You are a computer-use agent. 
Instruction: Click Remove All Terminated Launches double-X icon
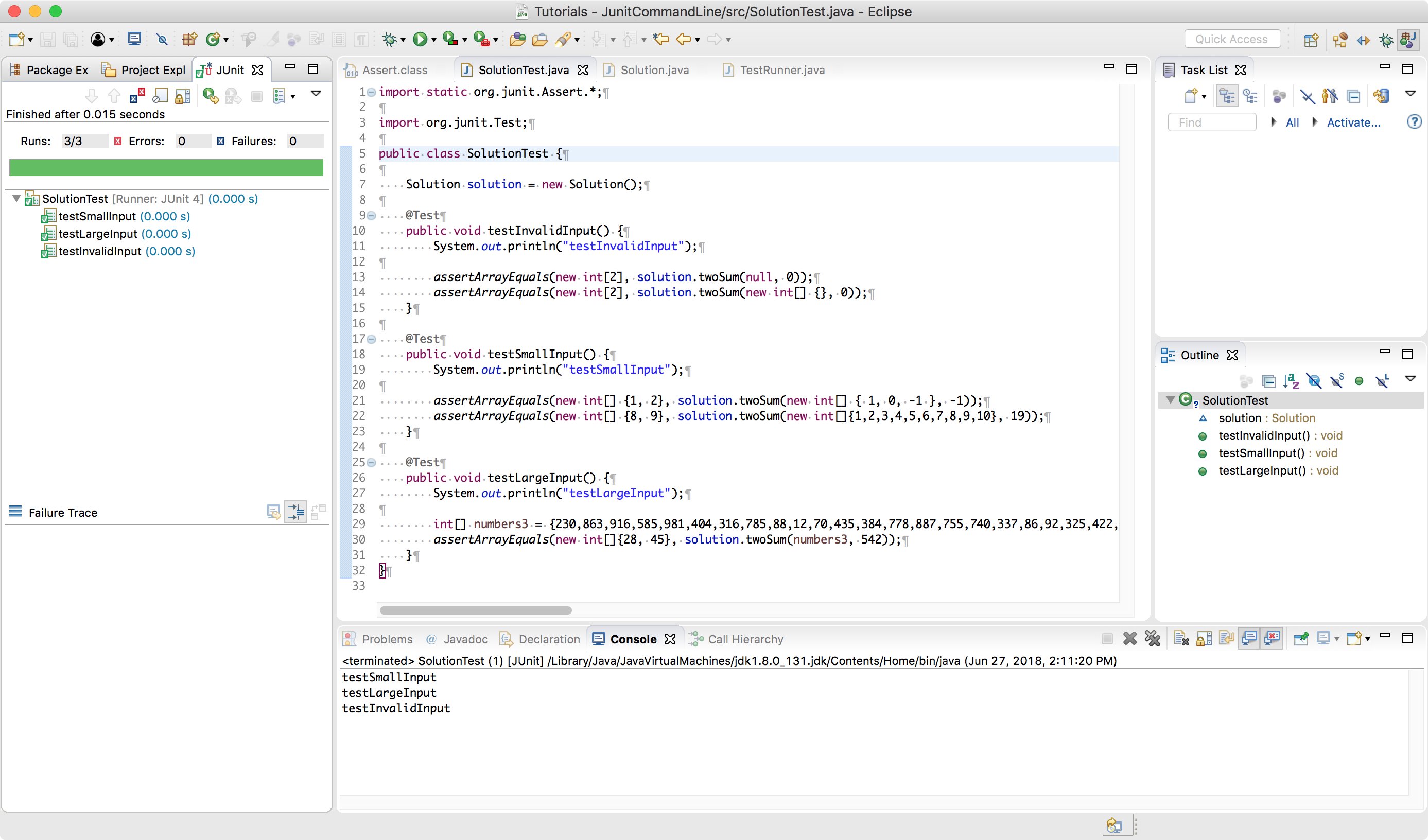coord(1152,639)
